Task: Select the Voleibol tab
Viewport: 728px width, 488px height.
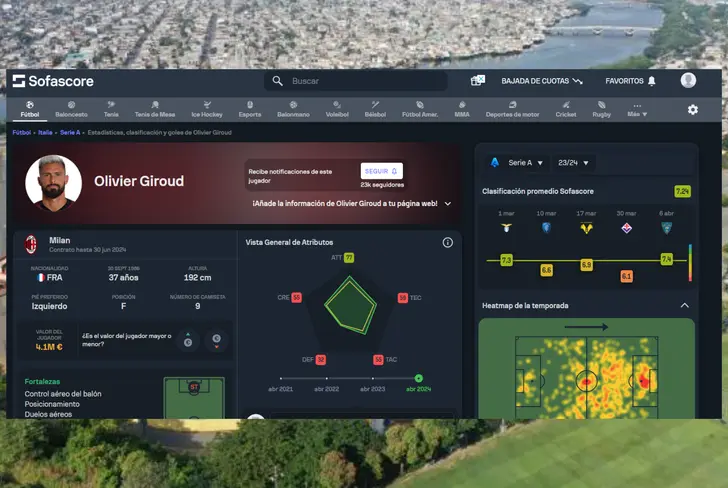Action: [x=337, y=110]
